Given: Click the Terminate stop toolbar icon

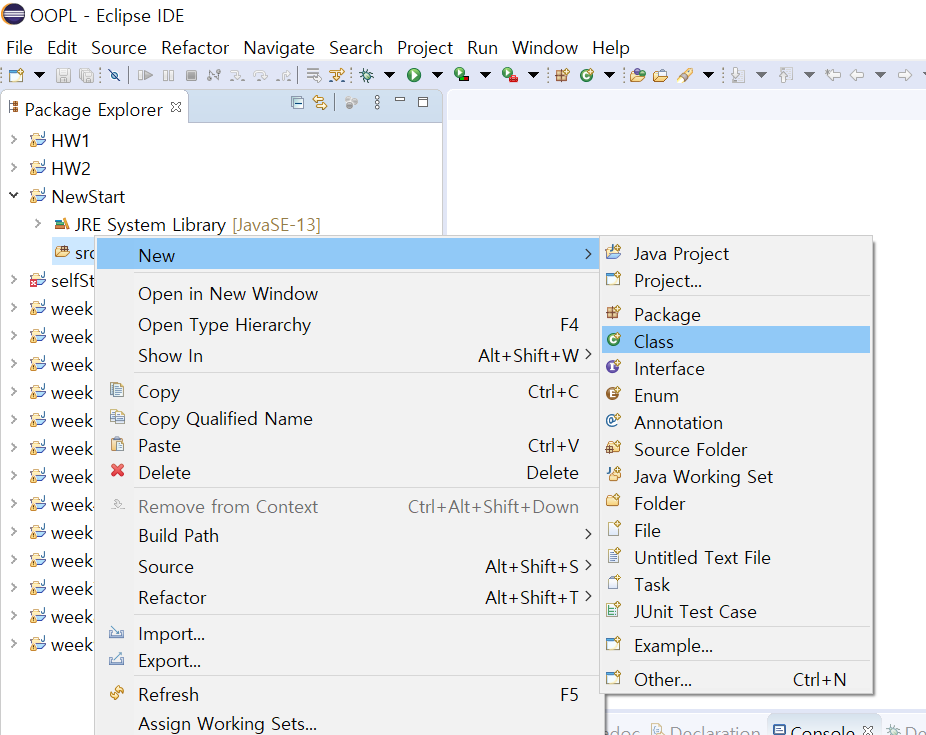Looking at the screenshot, I should (191, 75).
